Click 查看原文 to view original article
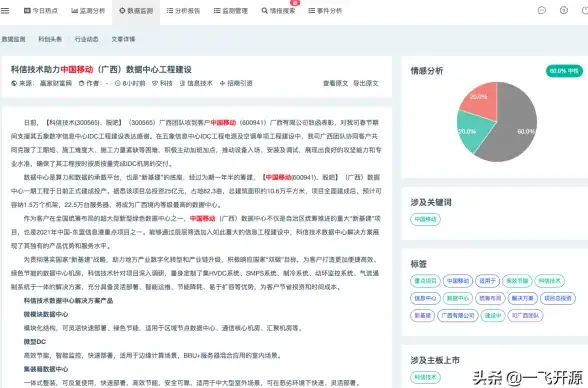 [336, 83]
